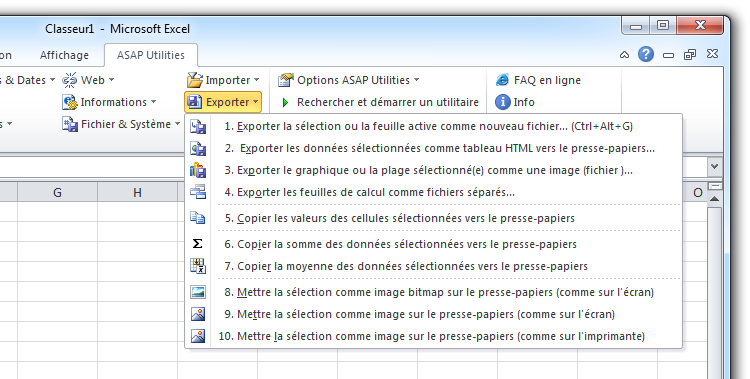This screenshot has height=379, width=750.
Task: Click the copy-values icon for item 5
Action: pyautogui.click(x=198, y=218)
